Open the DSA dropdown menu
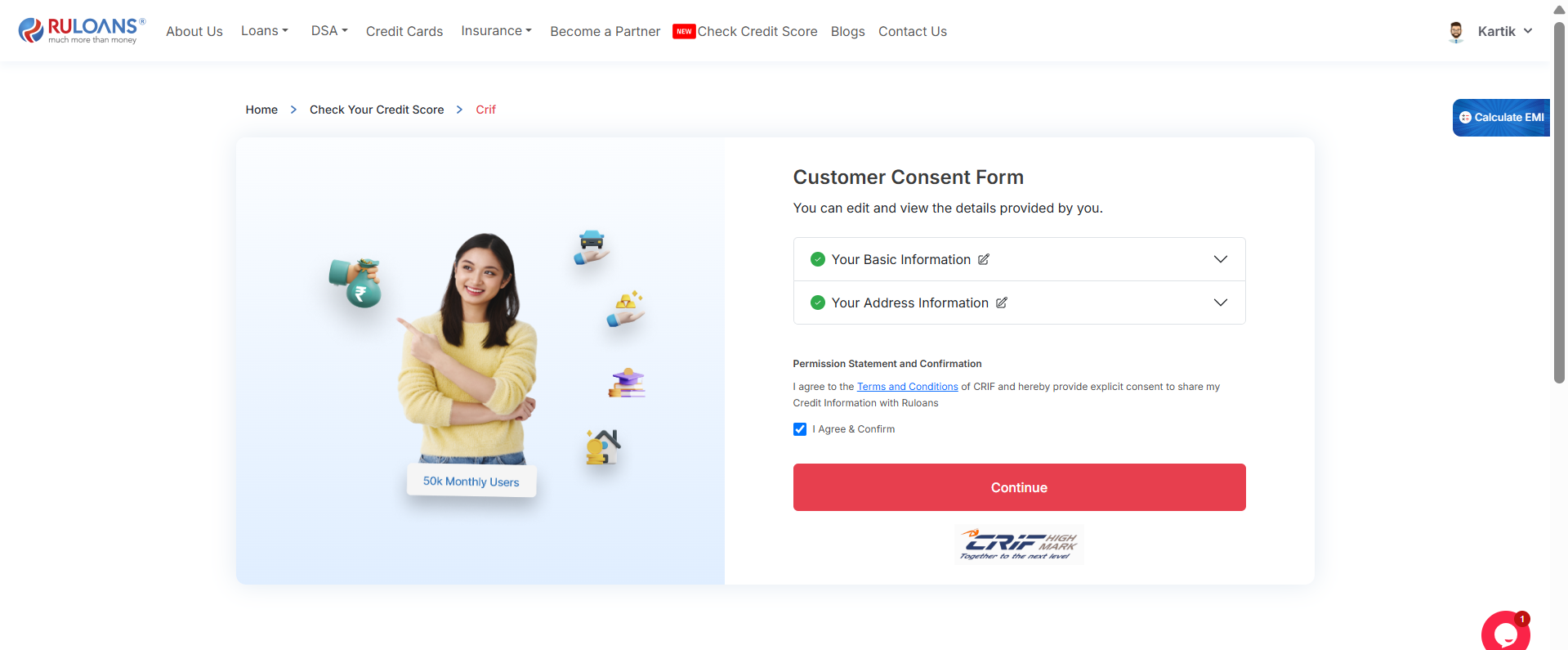 pos(329,31)
